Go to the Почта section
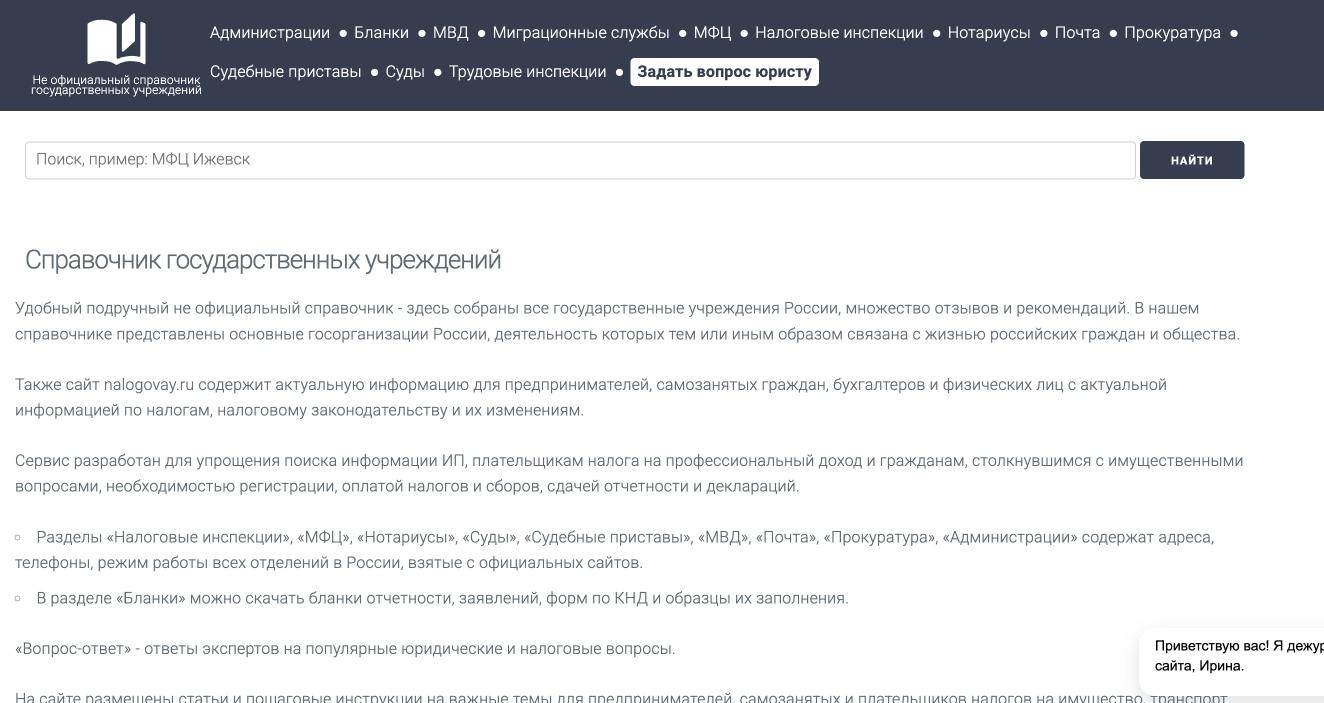 tap(1077, 33)
